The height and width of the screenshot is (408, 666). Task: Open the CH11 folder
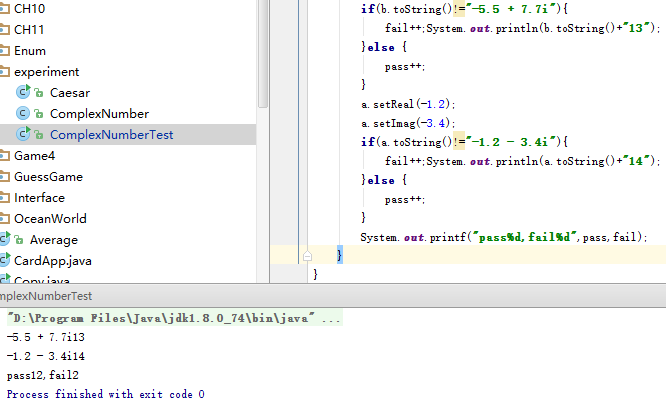[x=28, y=30]
